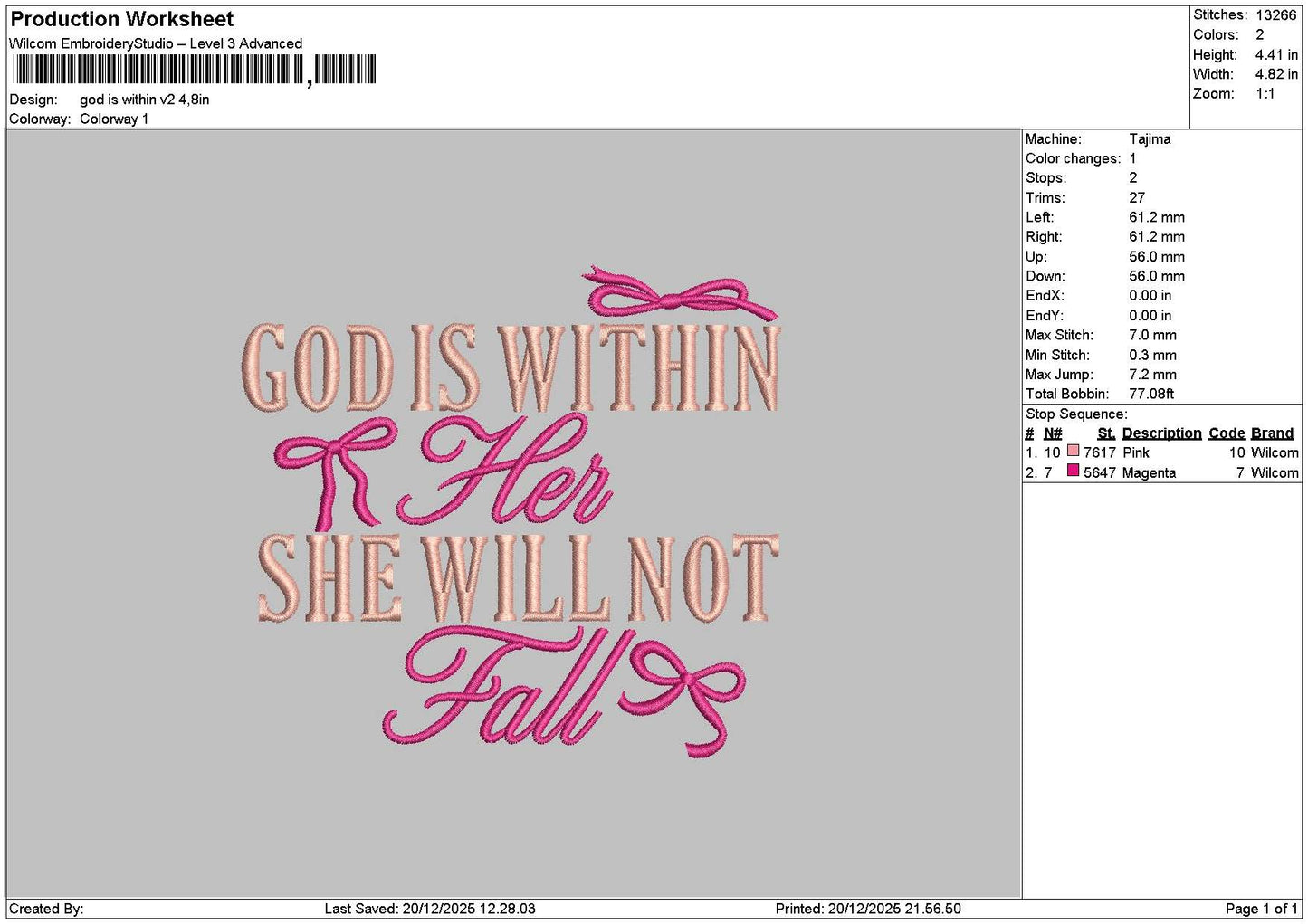
Task: Click the Pink color swatch in stop sequence
Action: tap(1073, 451)
